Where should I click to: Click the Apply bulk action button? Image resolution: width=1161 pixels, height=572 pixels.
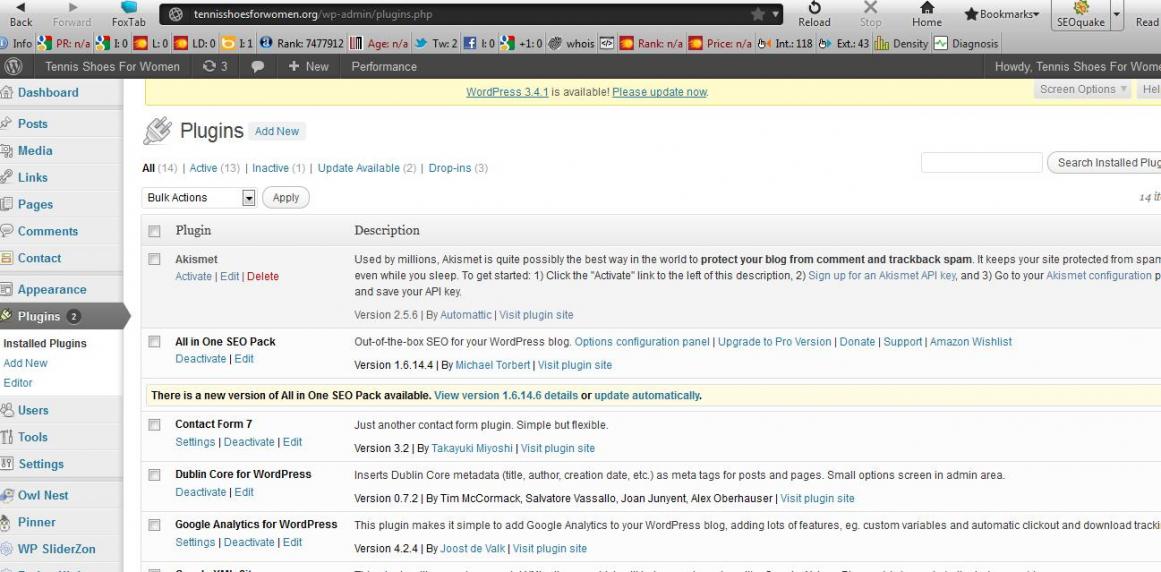pos(286,198)
